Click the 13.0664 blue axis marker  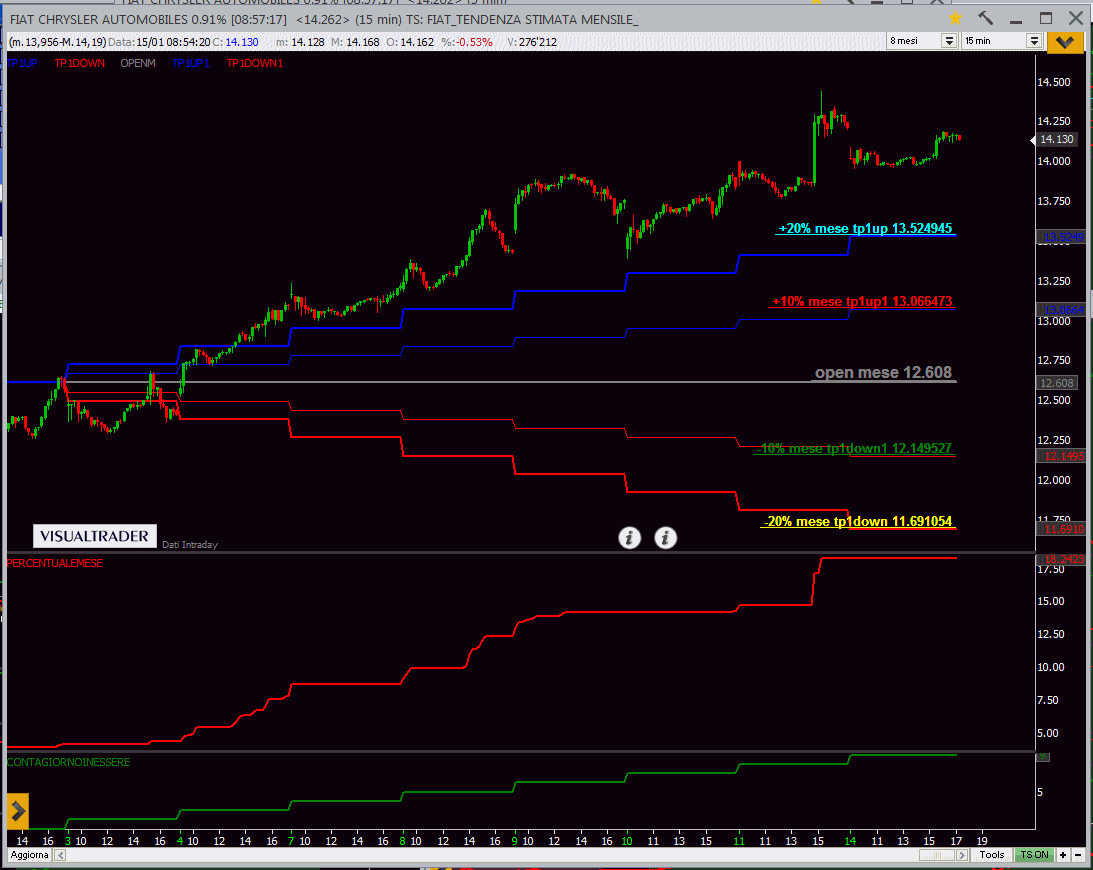1061,310
